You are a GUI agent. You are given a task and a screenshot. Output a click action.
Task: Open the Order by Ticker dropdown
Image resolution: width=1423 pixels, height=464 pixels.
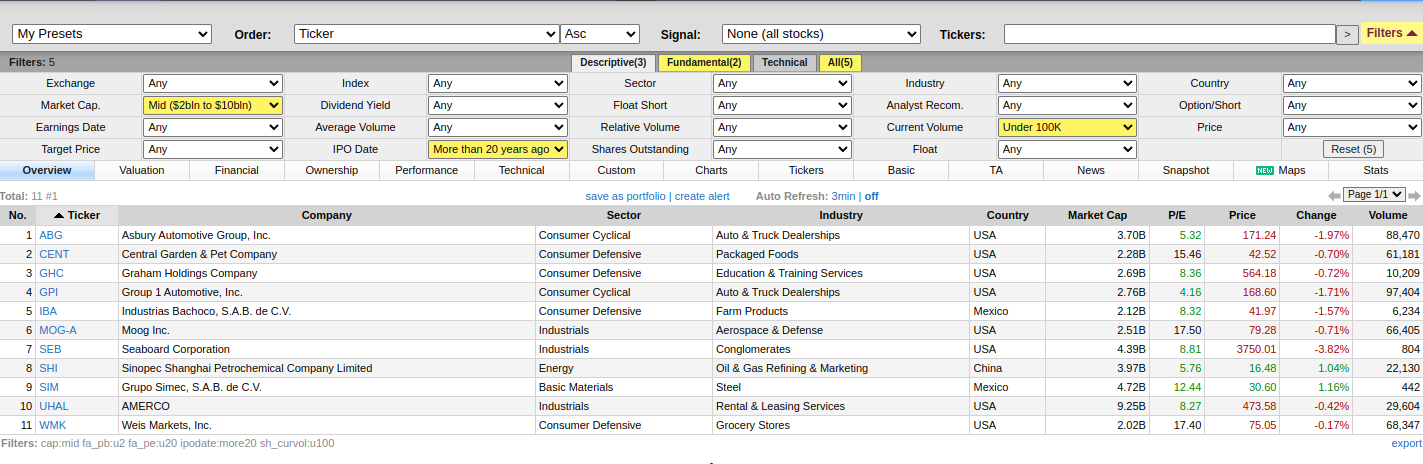(x=427, y=34)
